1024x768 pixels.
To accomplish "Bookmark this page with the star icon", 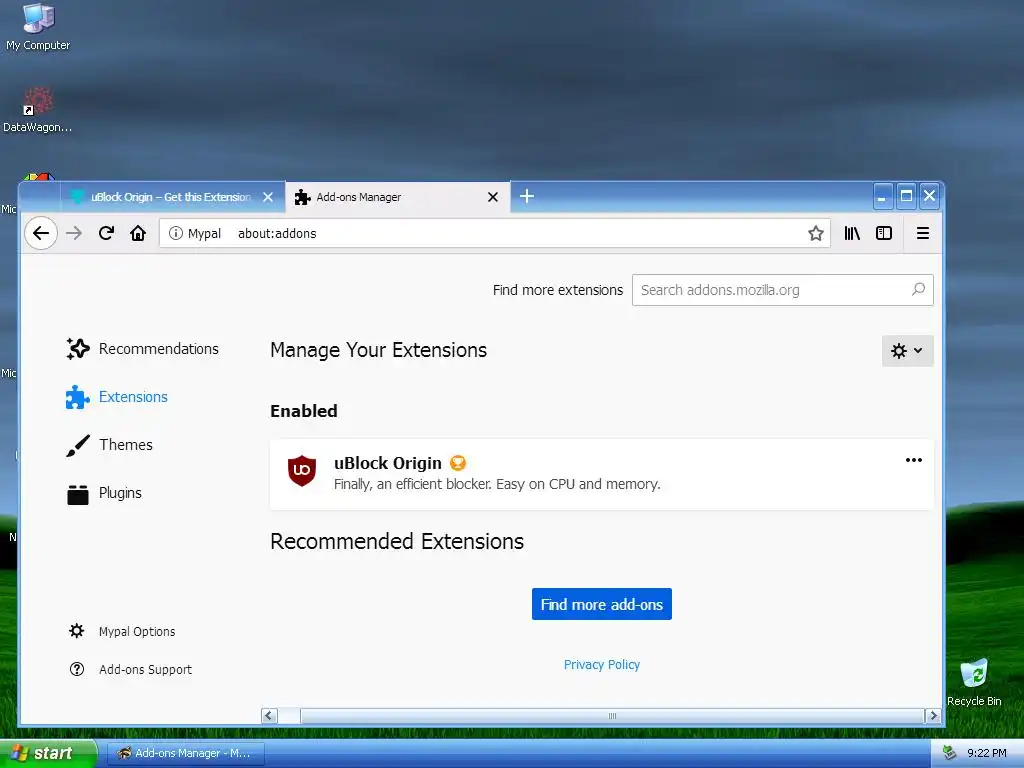I will [x=816, y=233].
